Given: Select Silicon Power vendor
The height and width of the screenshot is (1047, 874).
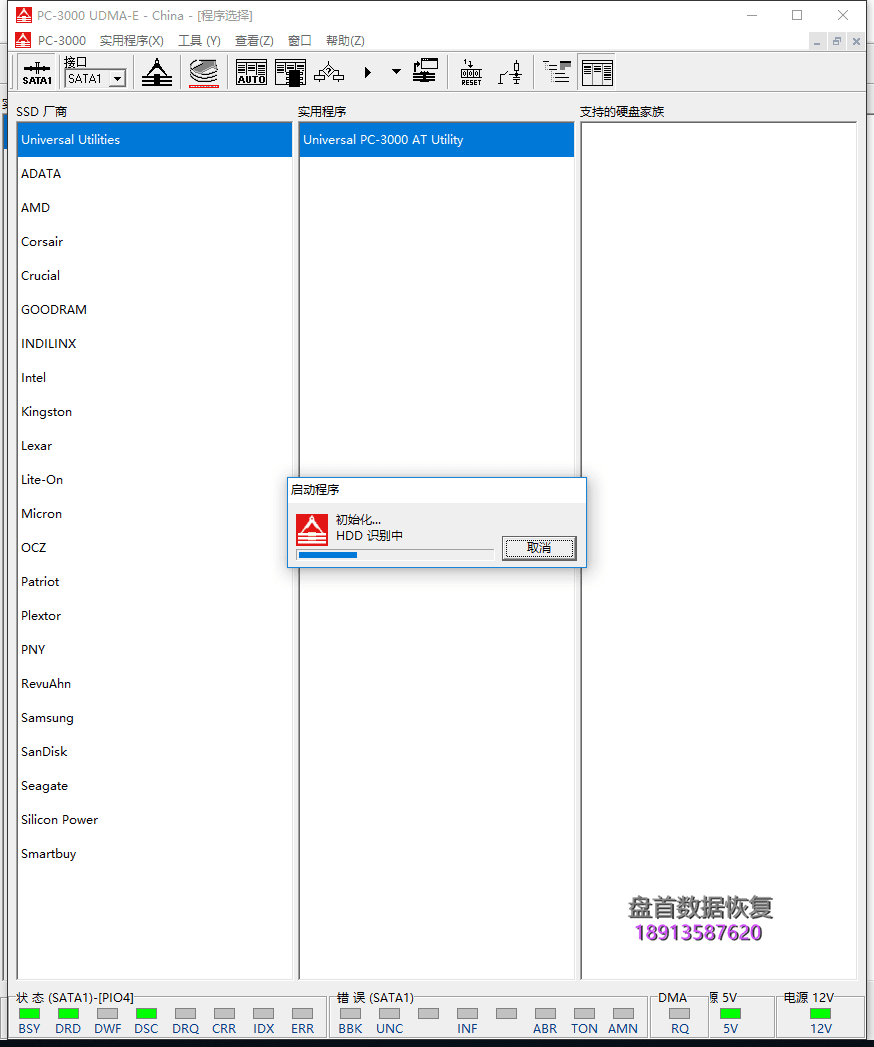Looking at the screenshot, I should pos(154,821).
